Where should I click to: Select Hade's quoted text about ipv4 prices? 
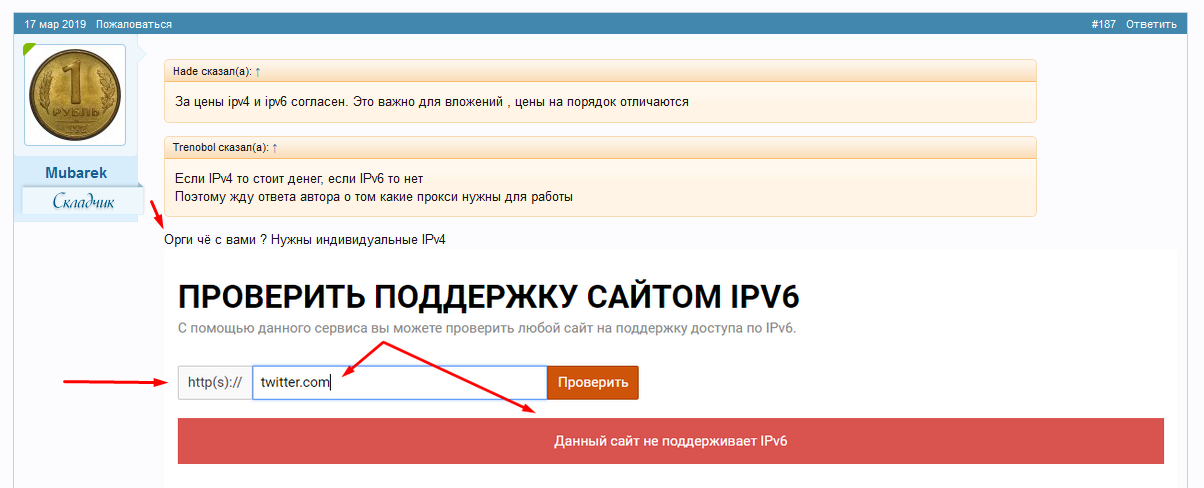tap(431, 102)
